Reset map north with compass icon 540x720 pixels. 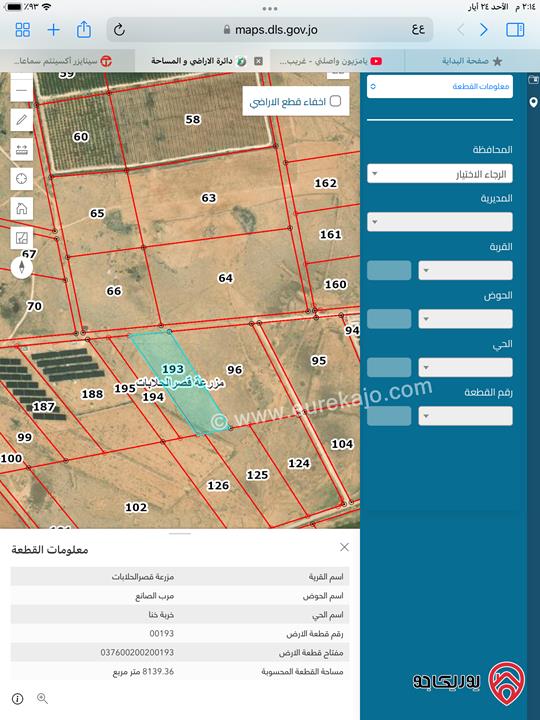pyautogui.click(x=22, y=267)
